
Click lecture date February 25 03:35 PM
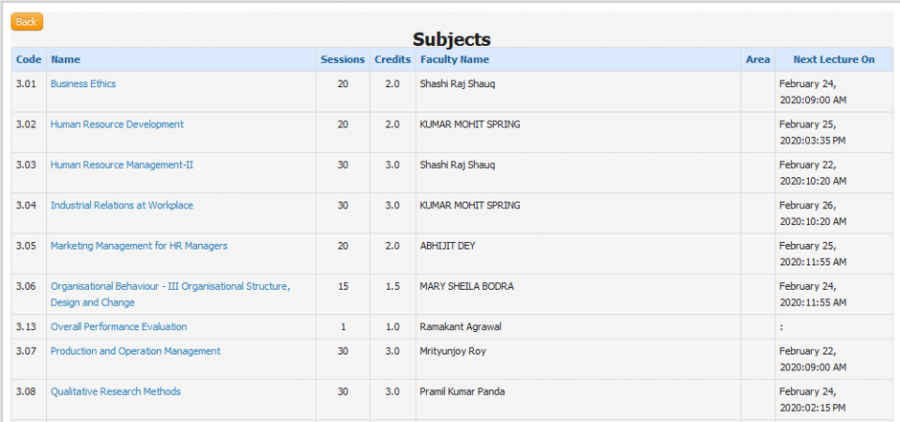click(812, 133)
